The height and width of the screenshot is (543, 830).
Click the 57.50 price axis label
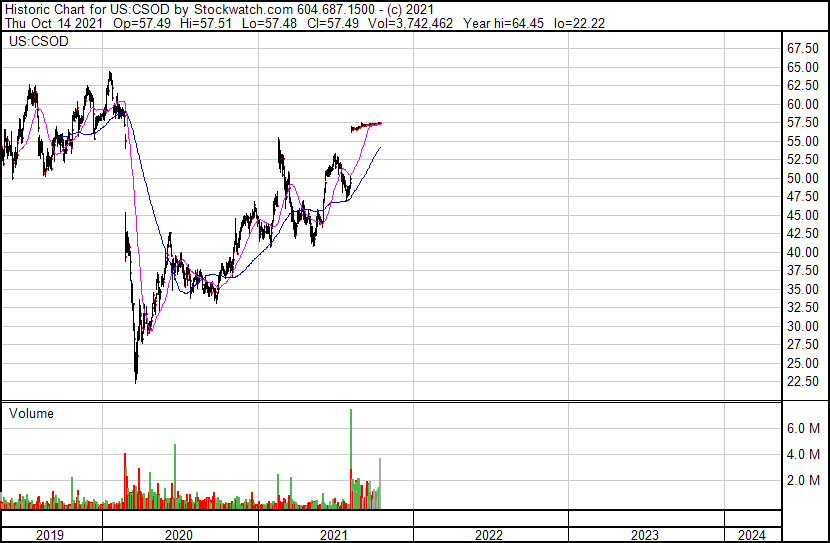(804, 122)
